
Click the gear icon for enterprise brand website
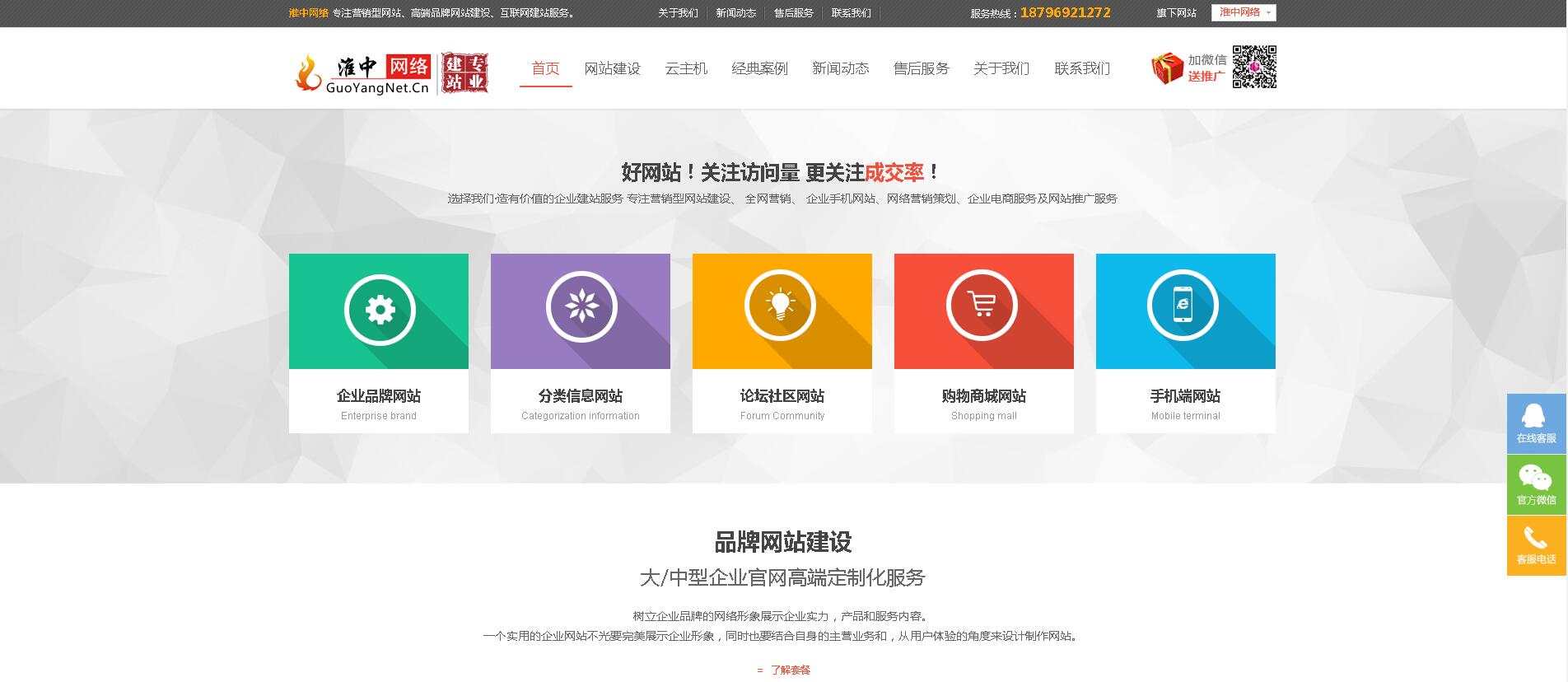click(380, 310)
